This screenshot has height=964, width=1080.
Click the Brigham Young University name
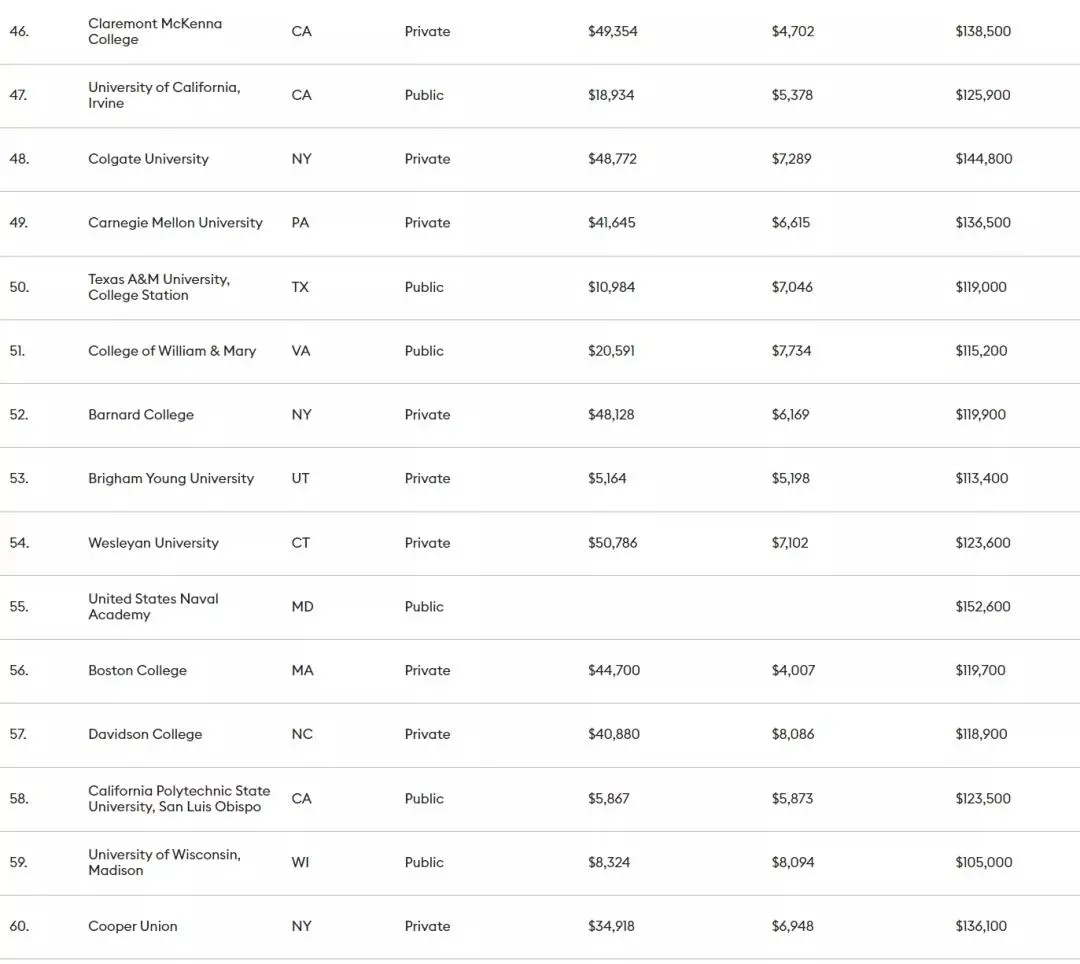point(171,479)
